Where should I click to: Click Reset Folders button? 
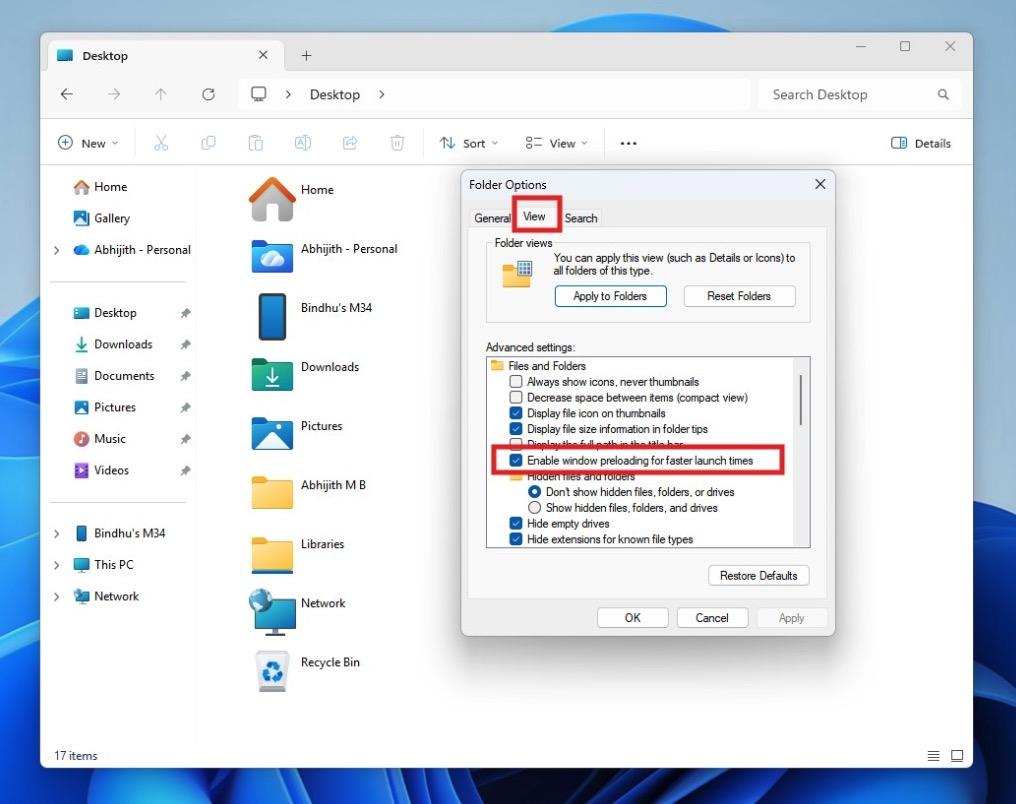[x=739, y=296]
